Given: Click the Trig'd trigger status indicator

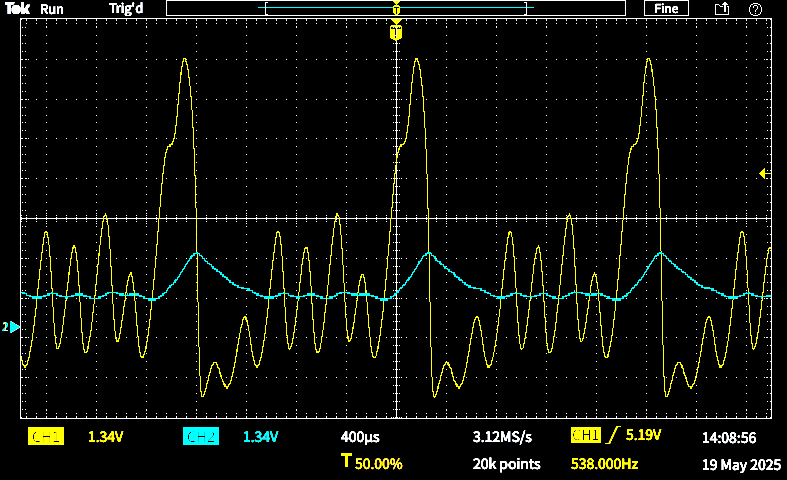Looking at the screenshot, I should click(x=125, y=9).
